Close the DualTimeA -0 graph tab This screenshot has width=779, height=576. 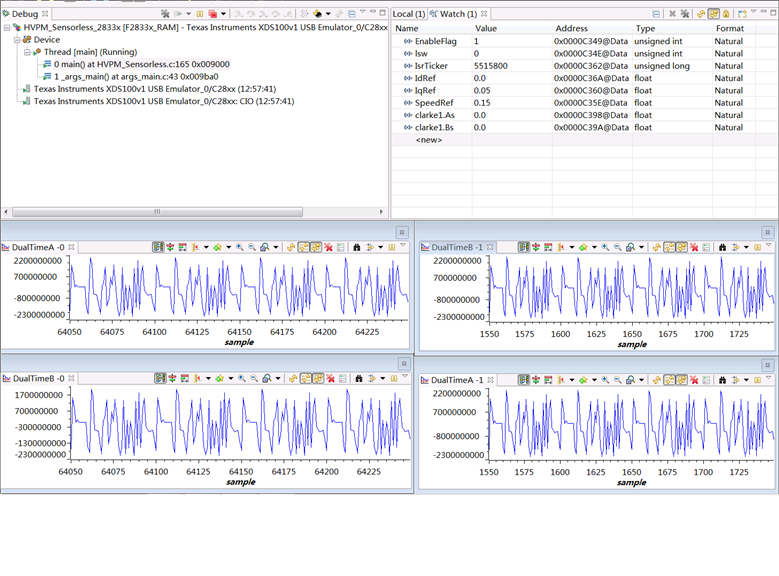click(71, 247)
